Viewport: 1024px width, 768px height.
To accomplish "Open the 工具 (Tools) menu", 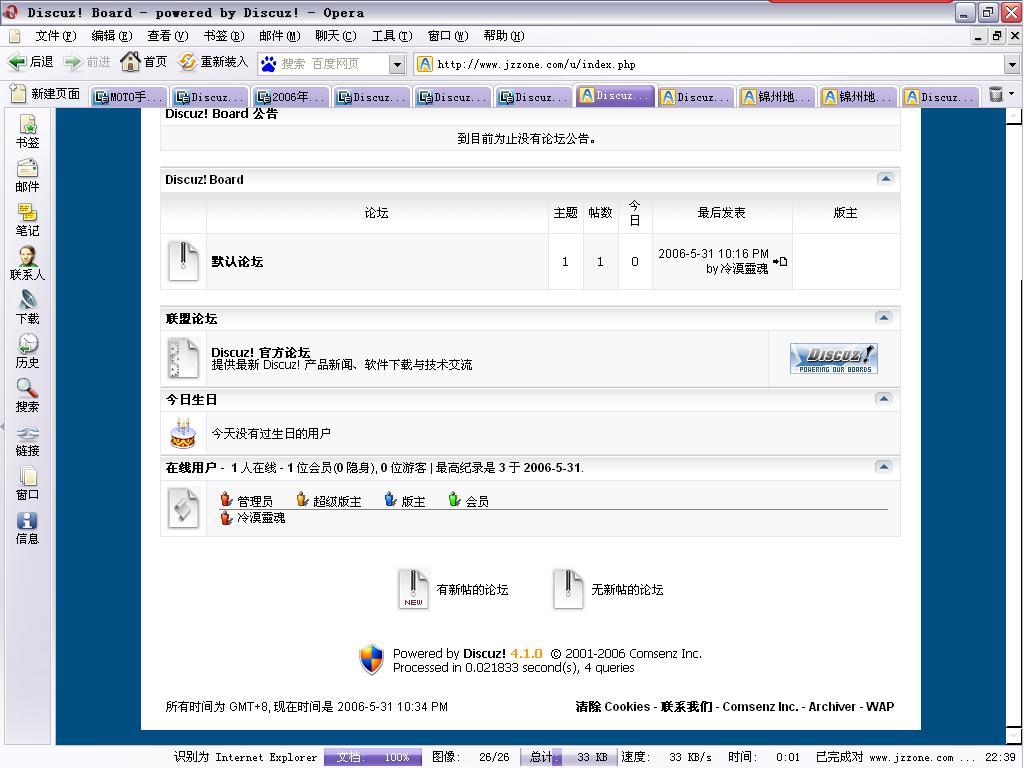I will tap(392, 36).
